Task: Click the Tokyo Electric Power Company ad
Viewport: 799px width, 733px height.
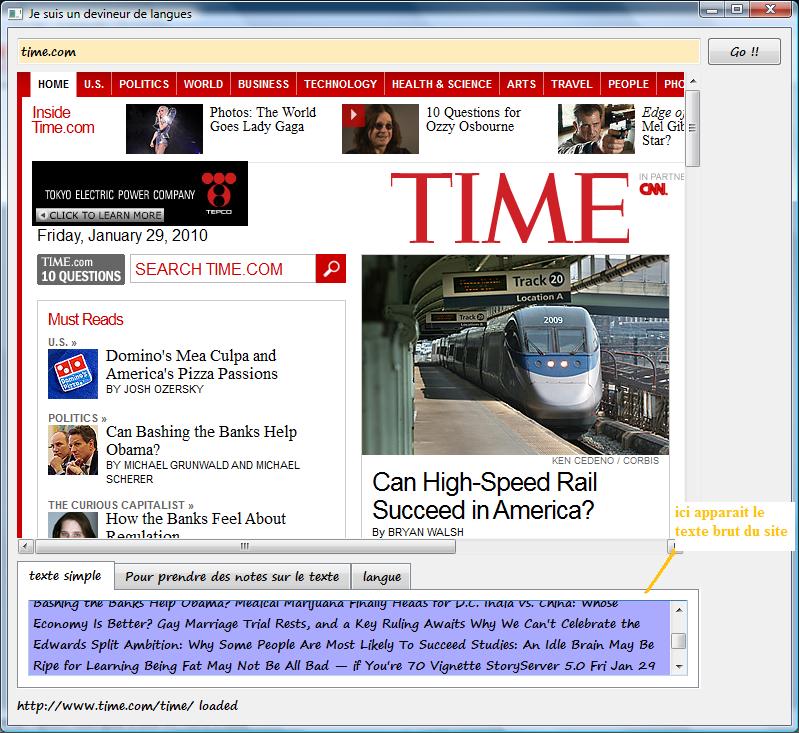Action: 140,194
